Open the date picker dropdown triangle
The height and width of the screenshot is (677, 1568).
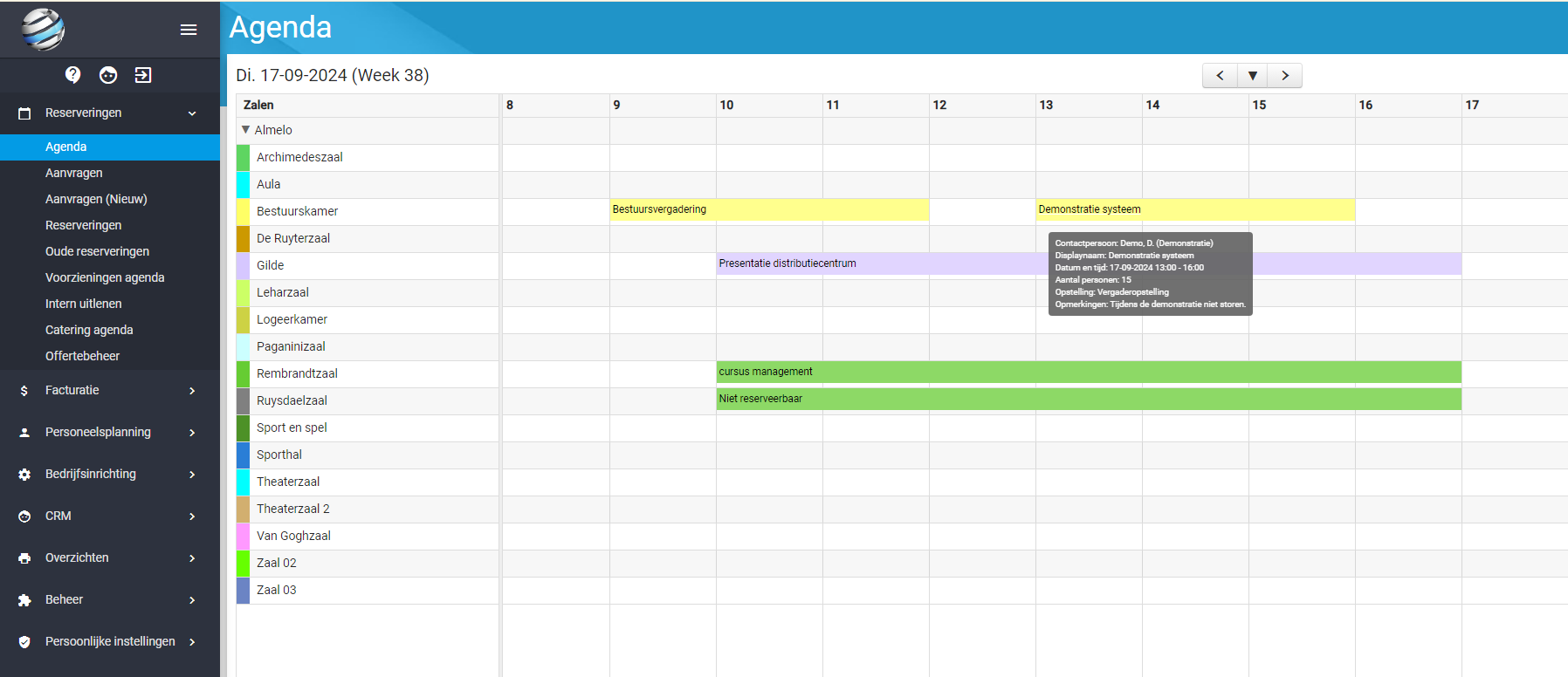tap(1253, 76)
